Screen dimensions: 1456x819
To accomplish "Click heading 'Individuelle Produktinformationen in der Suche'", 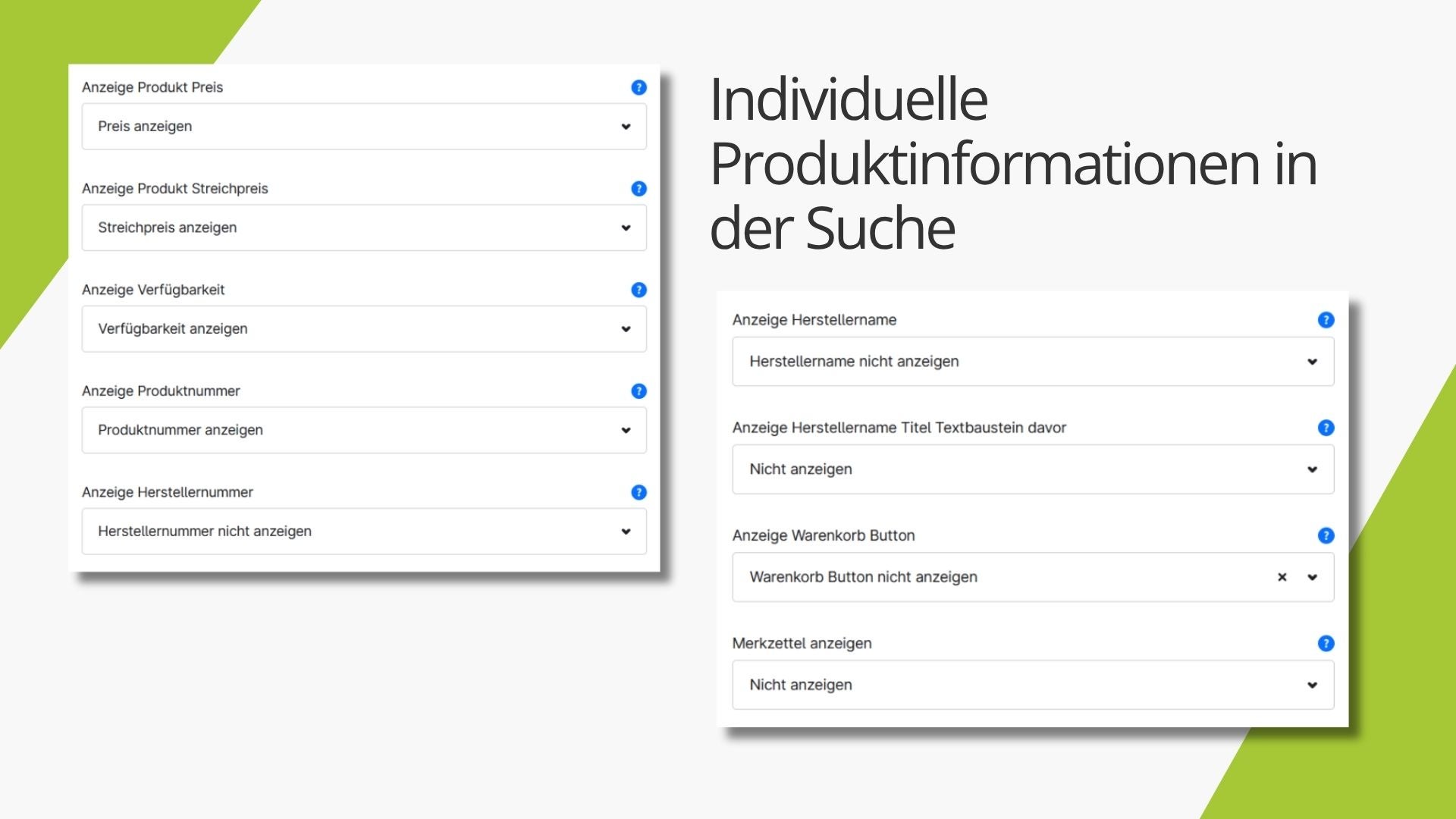I will pos(1013,163).
